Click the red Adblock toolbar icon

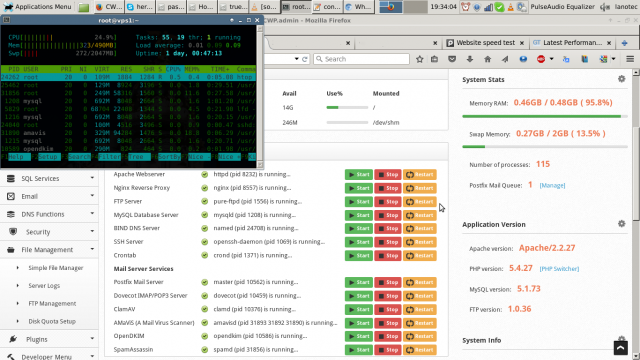(x=541, y=59)
